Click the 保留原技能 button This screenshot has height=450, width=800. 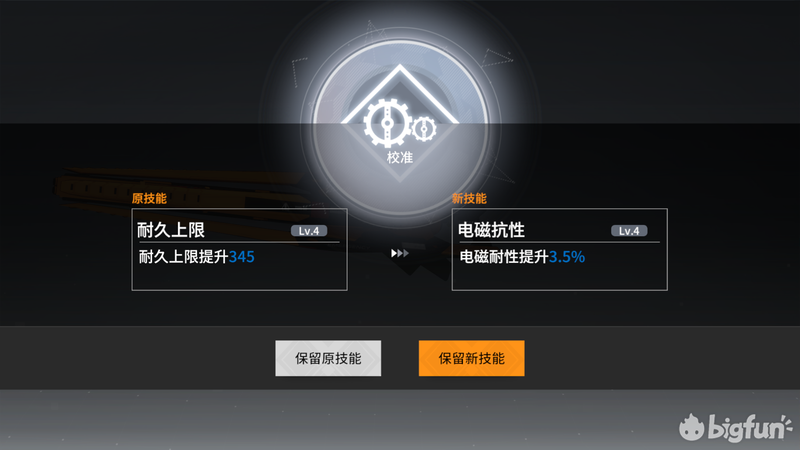[328, 358]
